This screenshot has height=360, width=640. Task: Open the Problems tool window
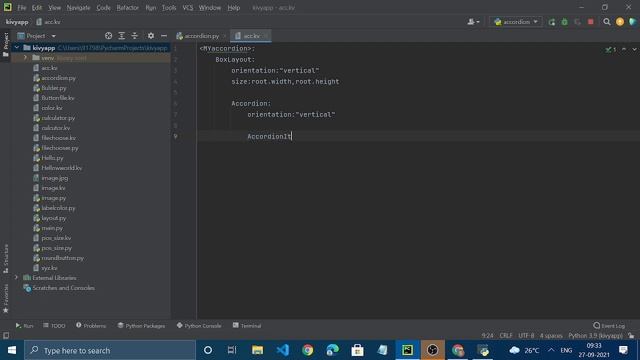(x=91, y=326)
